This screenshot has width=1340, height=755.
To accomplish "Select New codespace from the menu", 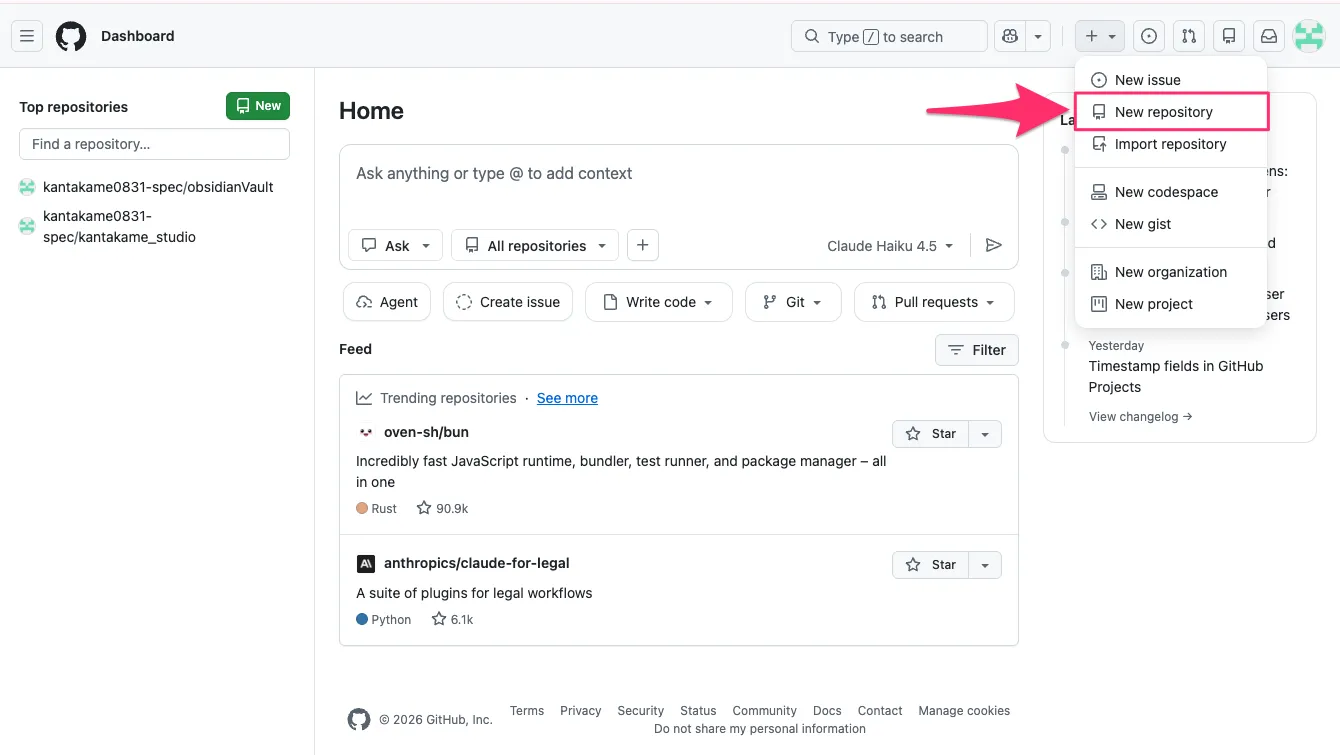I will 1171,192.
